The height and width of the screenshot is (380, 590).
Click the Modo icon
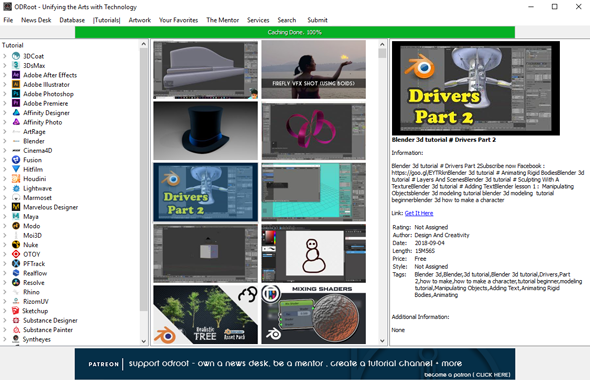(x=16, y=226)
